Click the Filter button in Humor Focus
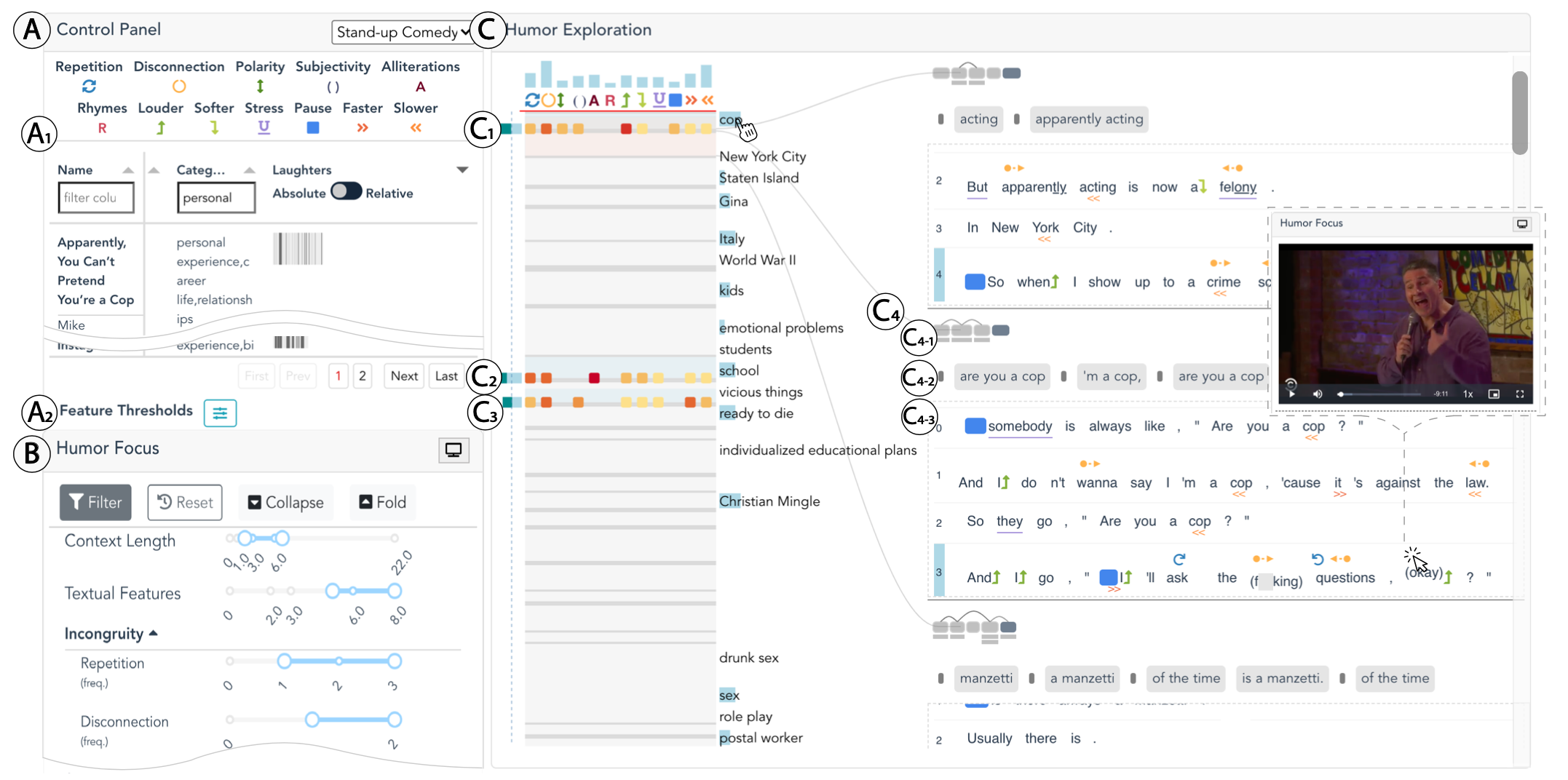This screenshot has height=780, width=1568. pos(95,503)
